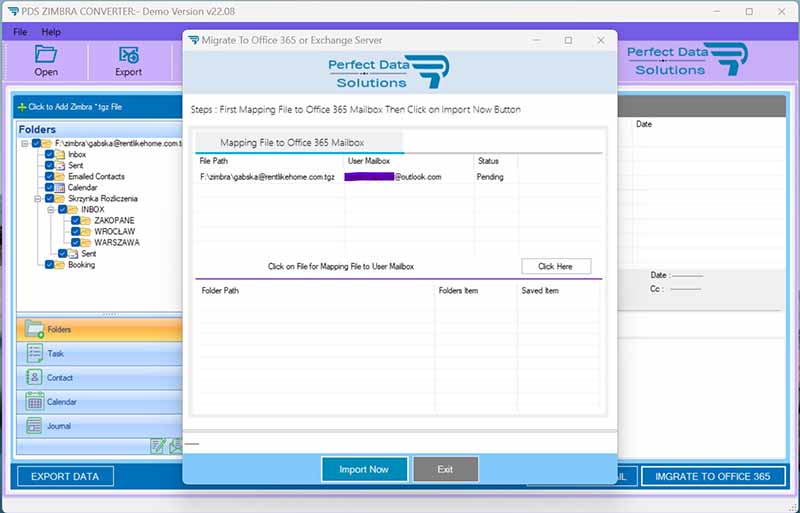
Task: Select the Journal panel icon
Action: 34,426
